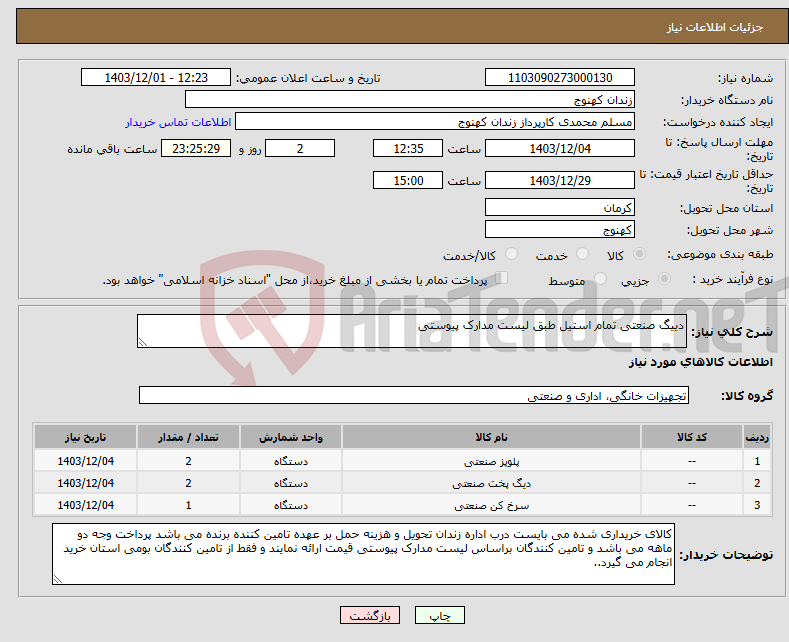
Task: Click the remaining days field showing 2
Action: (300, 148)
